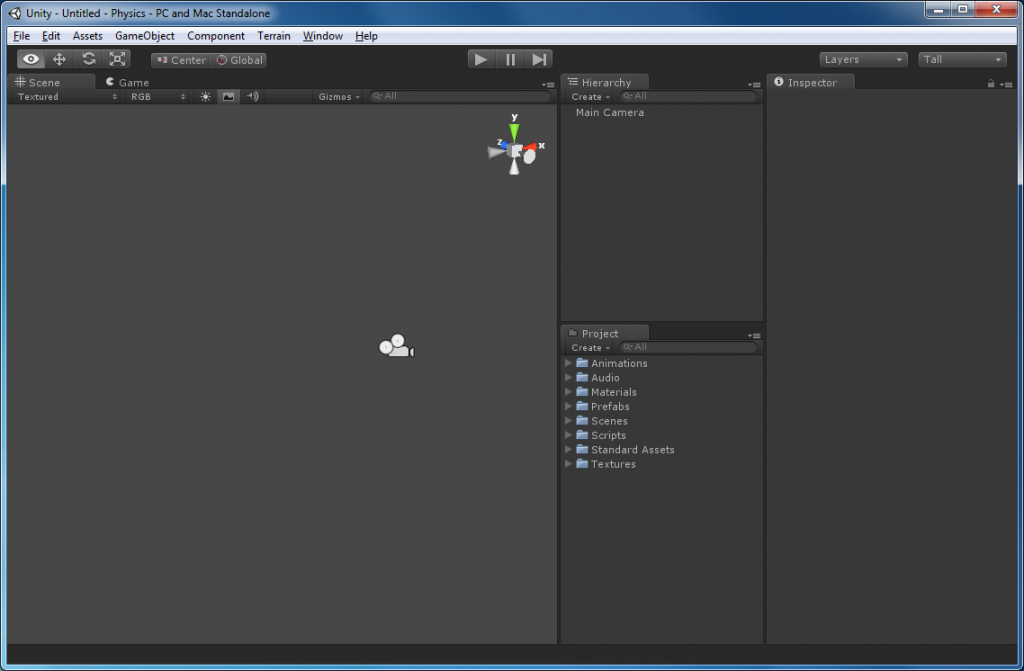Select the Rotate tool
Screen dimensions: 1024x671
coord(89,59)
